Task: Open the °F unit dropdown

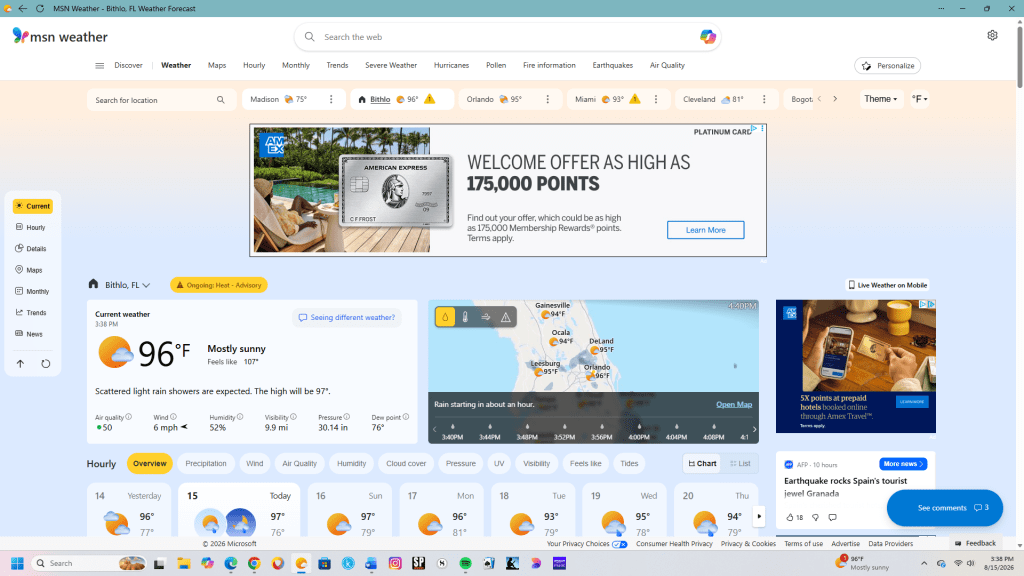Action: tap(920, 99)
